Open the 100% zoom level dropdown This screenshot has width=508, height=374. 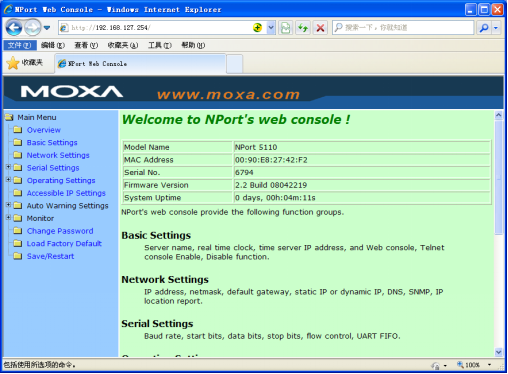pyautogui.click(x=489, y=365)
